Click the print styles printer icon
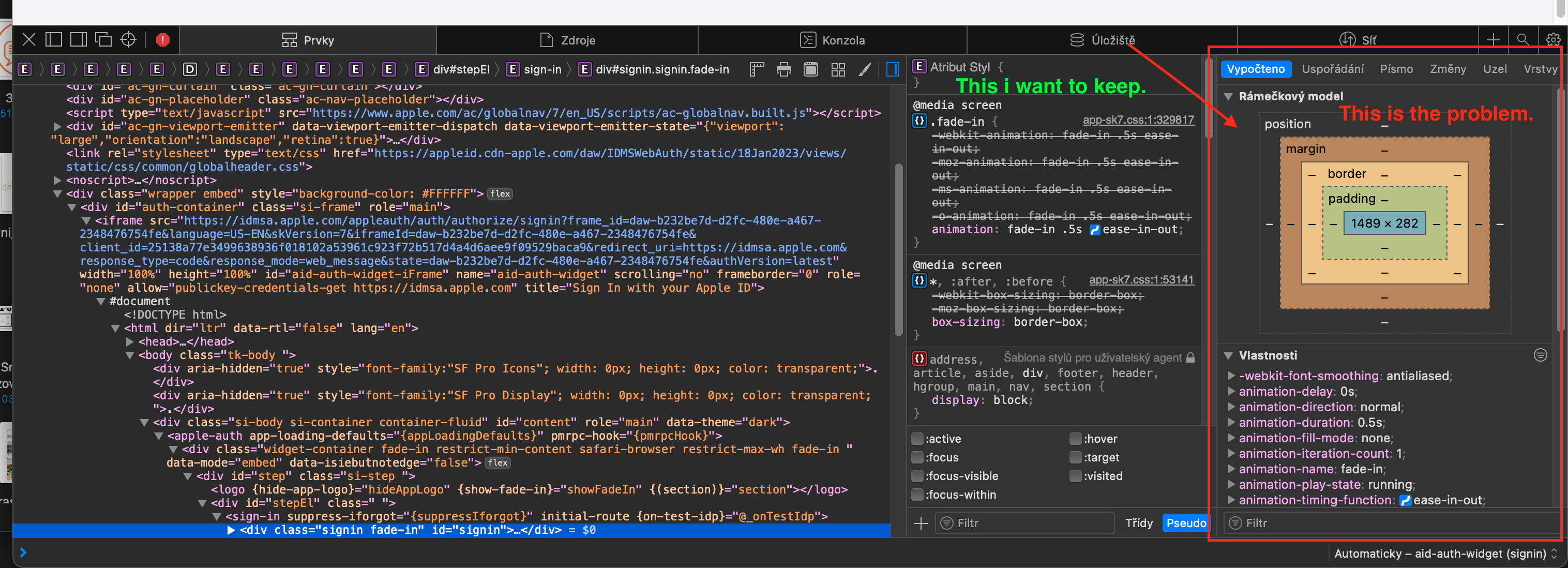1568x568 pixels. [x=784, y=69]
